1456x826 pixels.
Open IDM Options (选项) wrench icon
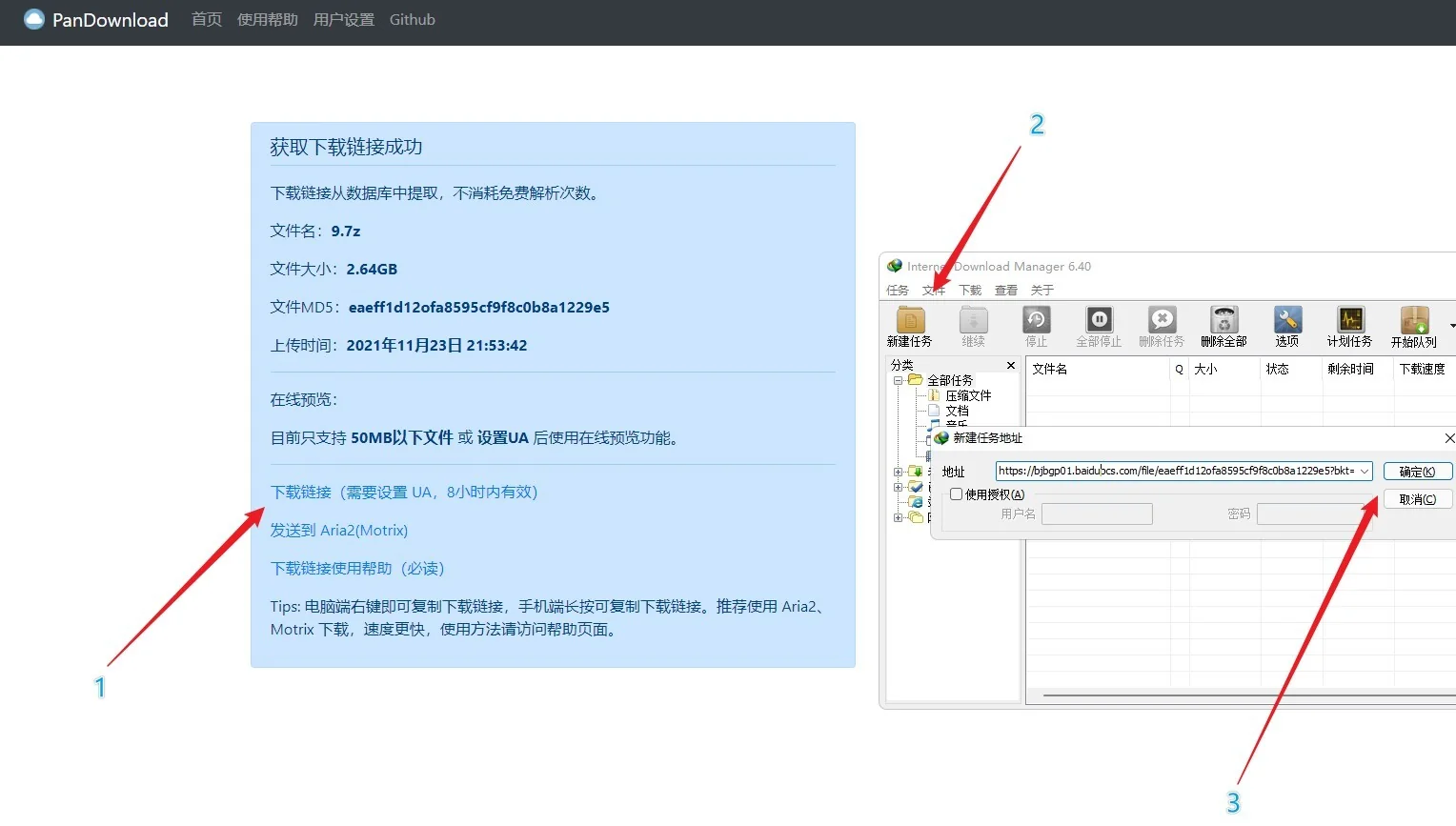1287,320
